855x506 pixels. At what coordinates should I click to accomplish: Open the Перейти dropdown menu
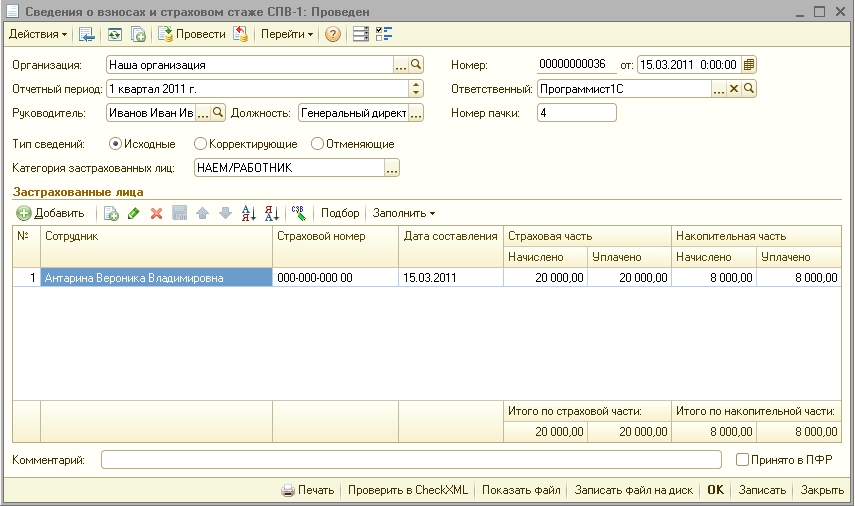tap(287, 34)
